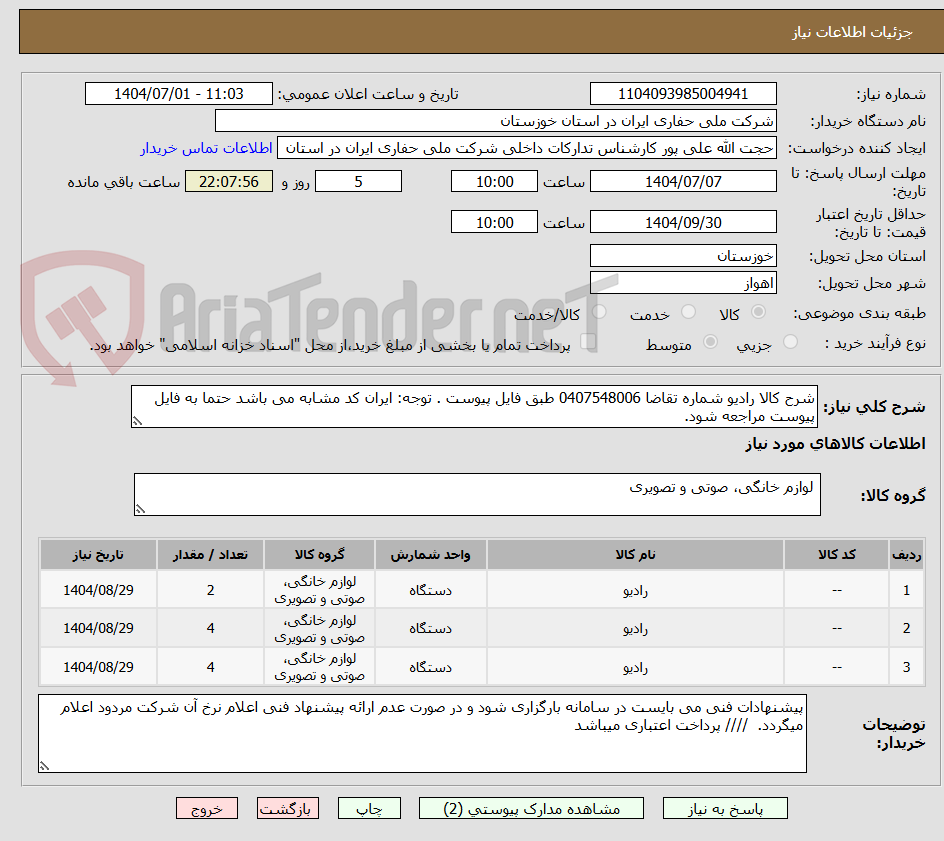Image resolution: width=944 pixels, height=841 pixels.
Task: Enable the اسناد خزانه اسلامی payment checkbox
Action: 588,341
